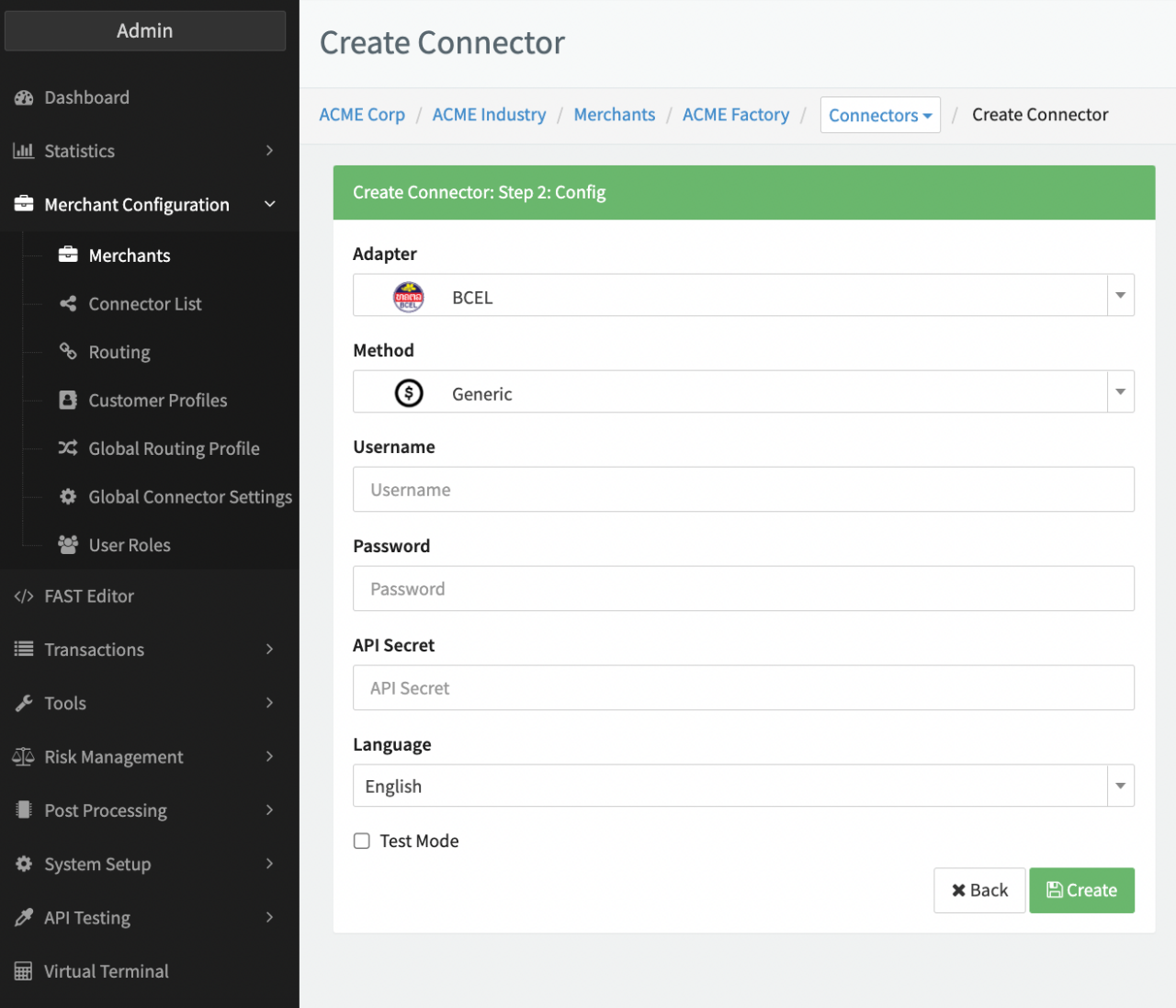The height and width of the screenshot is (1008, 1176).
Task: Open the Adapter dropdown showing BCEL
Action: click(x=742, y=296)
